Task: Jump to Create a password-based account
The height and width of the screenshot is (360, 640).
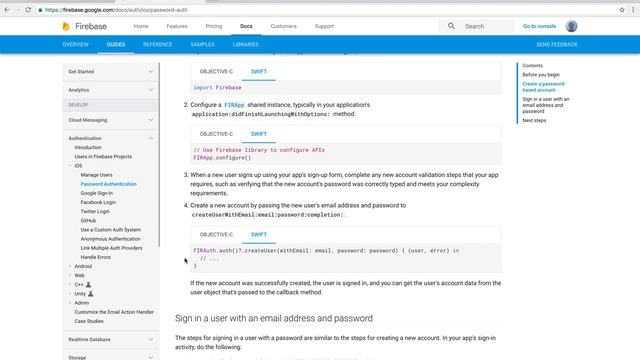Action: pyautogui.click(x=544, y=87)
